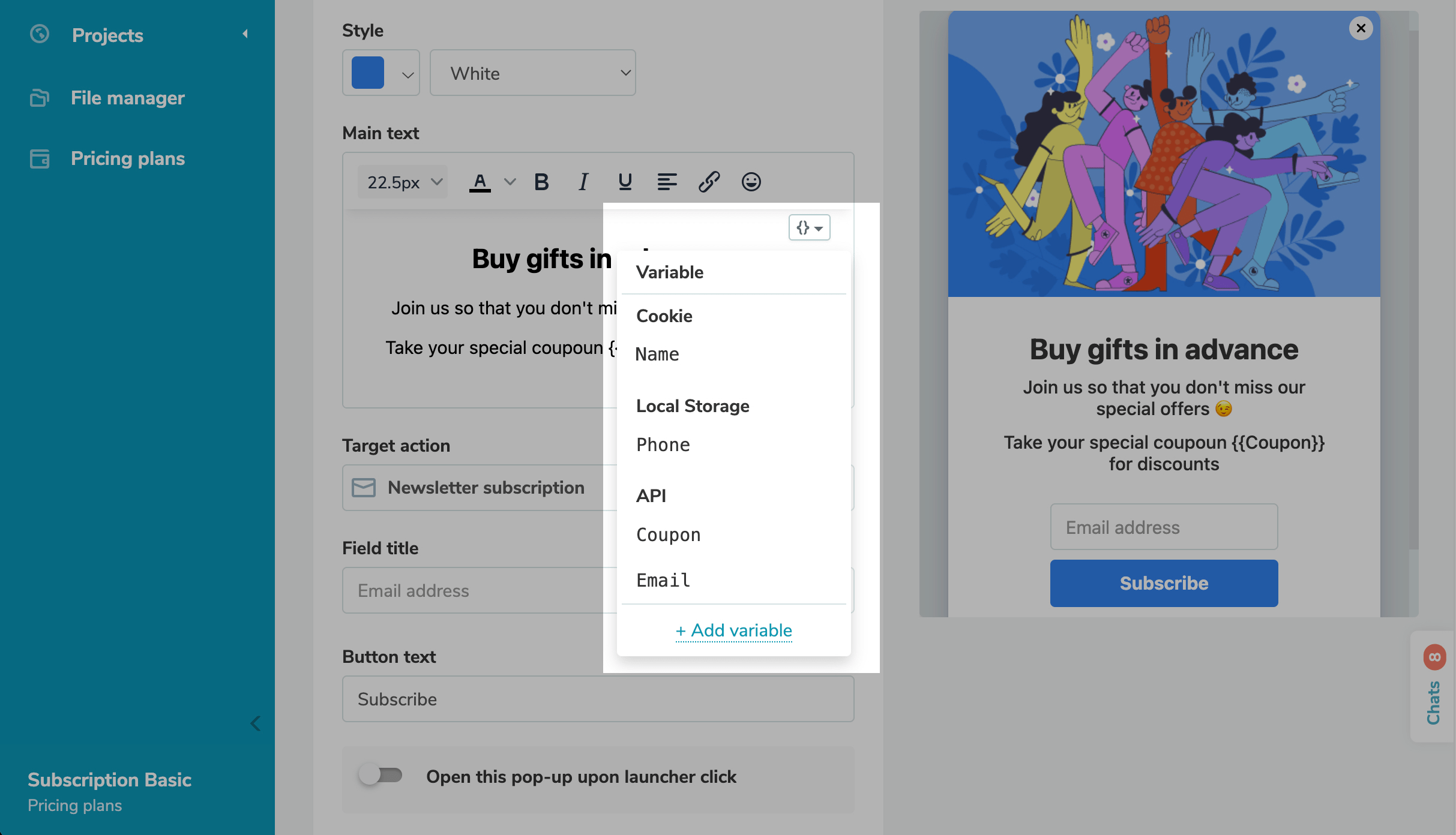Open File manager in the sidebar

click(127, 98)
